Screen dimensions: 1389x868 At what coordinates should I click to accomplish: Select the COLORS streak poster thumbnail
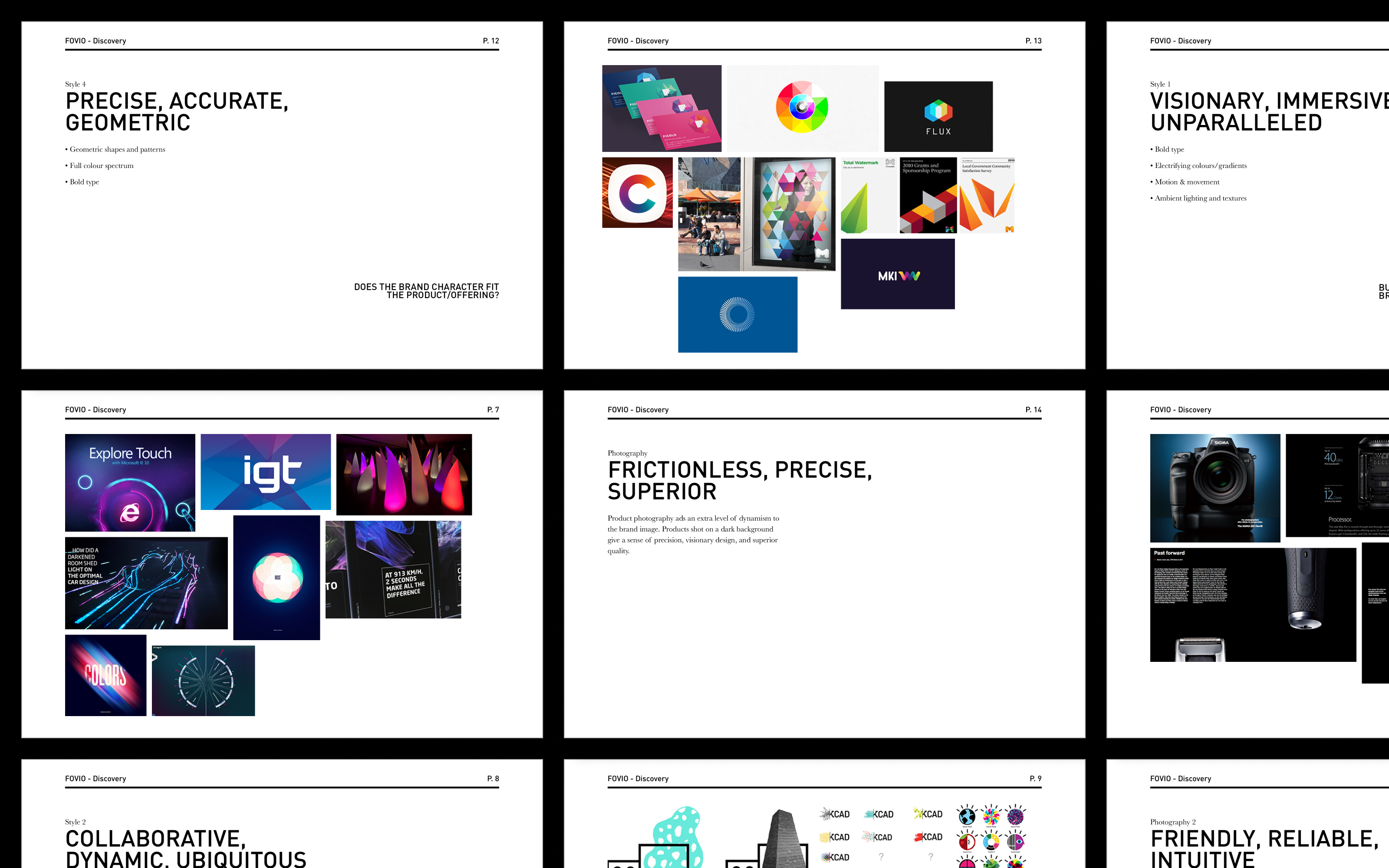(105, 675)
